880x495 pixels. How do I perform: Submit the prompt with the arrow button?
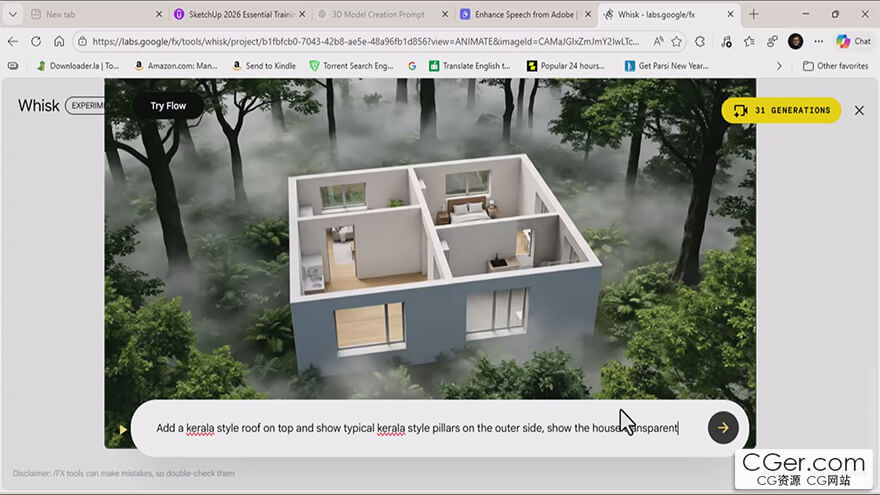(723, 428)
